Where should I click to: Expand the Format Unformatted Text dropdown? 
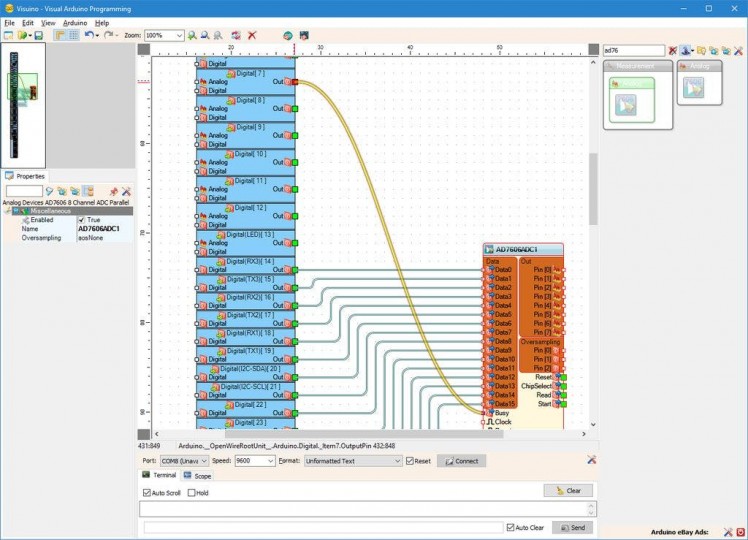[396, 461]
